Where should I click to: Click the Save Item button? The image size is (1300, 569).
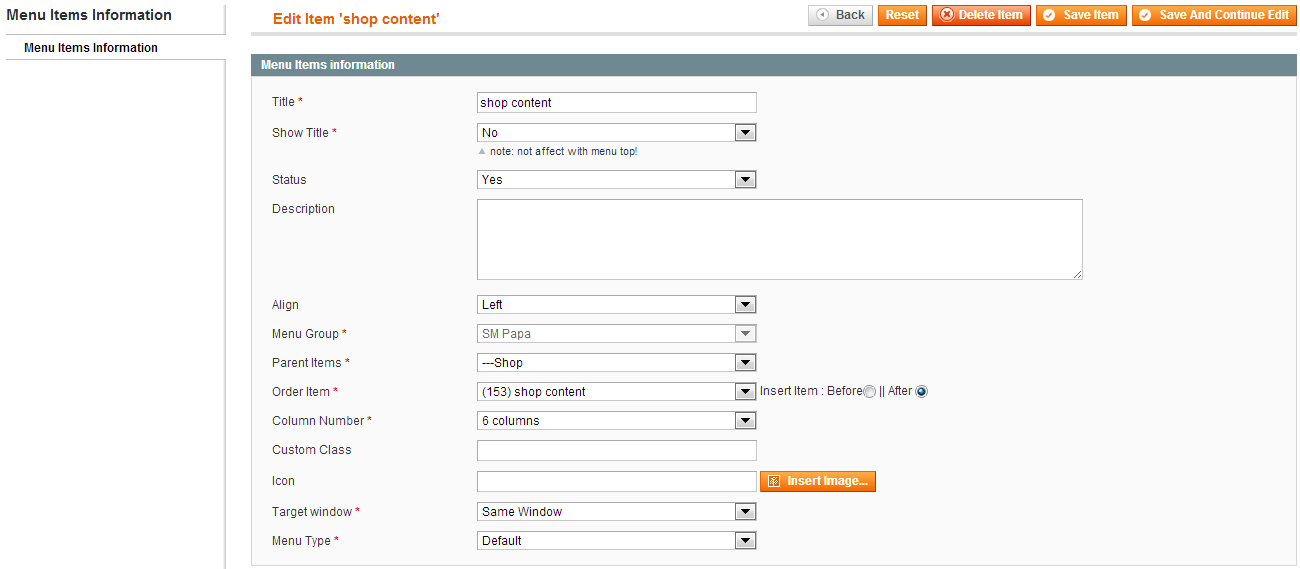[1081, 15]
